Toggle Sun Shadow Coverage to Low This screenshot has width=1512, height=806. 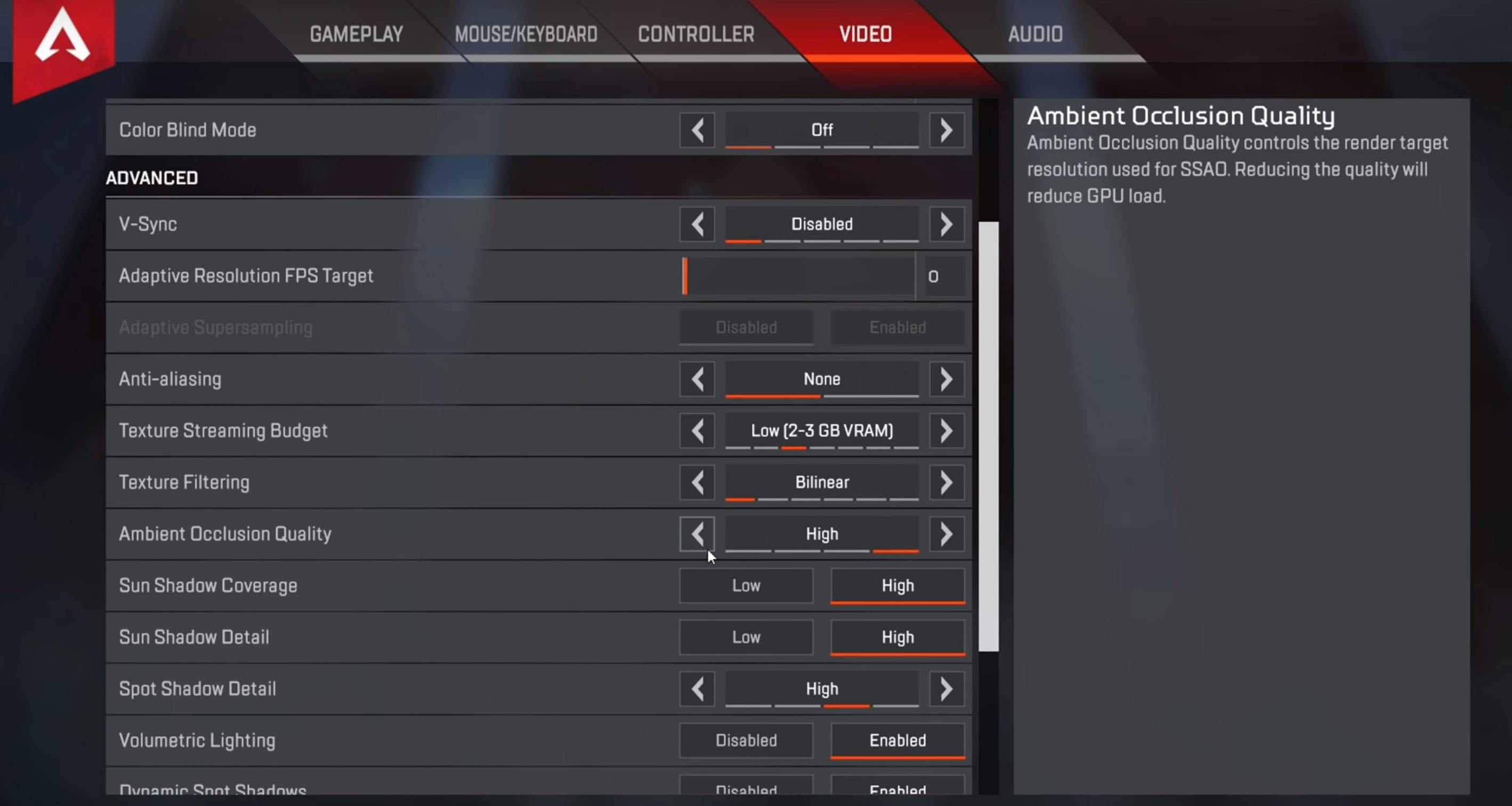(x=745, y=585)
